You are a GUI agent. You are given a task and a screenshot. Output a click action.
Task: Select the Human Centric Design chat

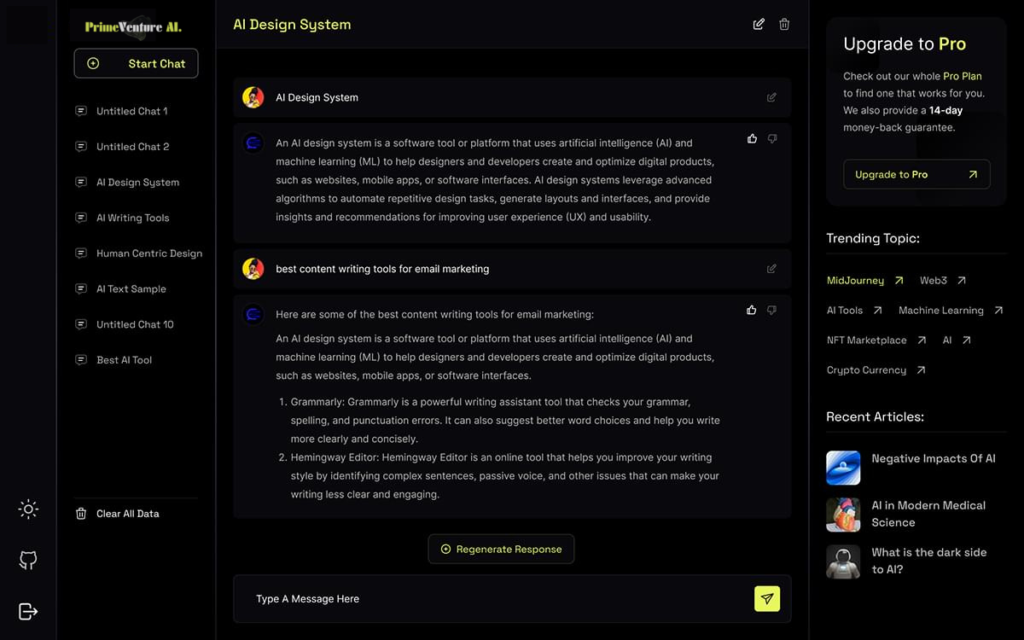coord(148,254)
